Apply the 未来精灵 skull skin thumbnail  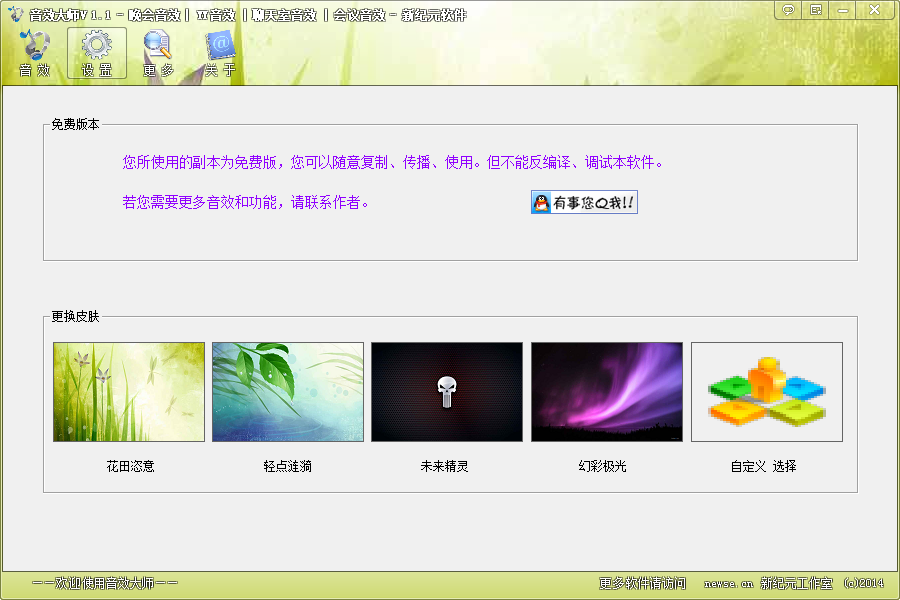coord(447,392)
